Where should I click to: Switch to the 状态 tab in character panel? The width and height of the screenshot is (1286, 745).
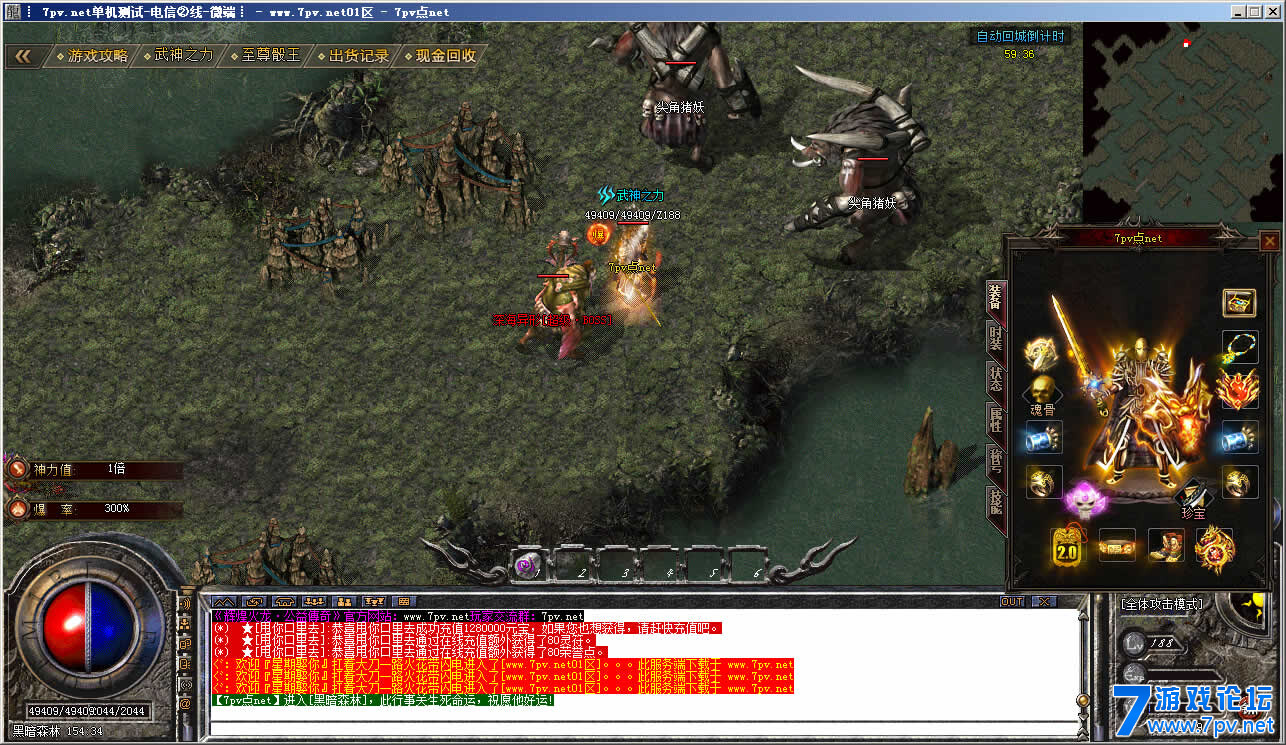pyautogui.click(x=995, y=379)
